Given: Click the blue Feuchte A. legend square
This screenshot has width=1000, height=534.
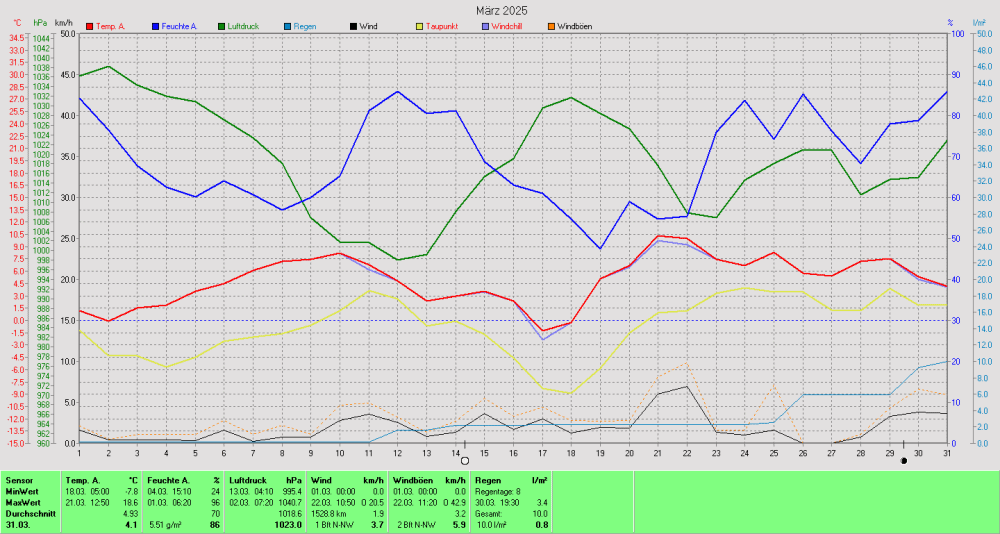Looking at the screenshot, I should point(156,25).
